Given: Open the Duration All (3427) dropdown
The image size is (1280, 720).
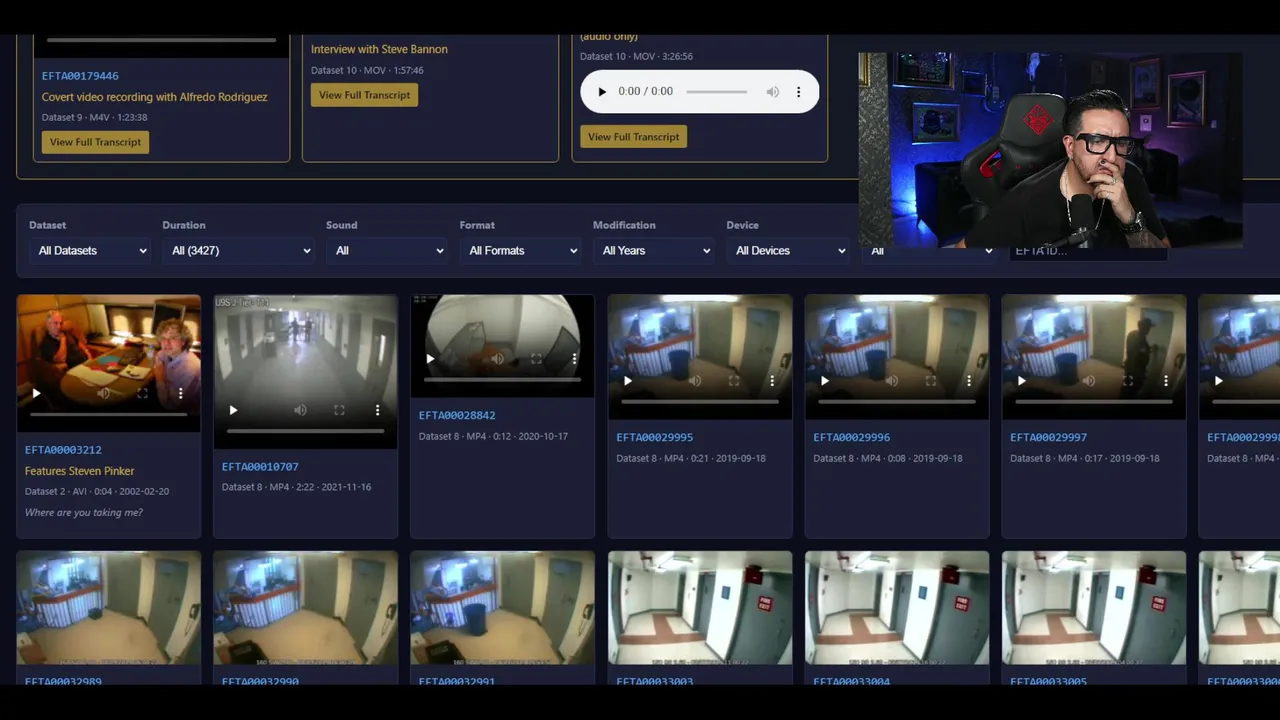Looking at the screenshot, I should click(x=240, y=251).
